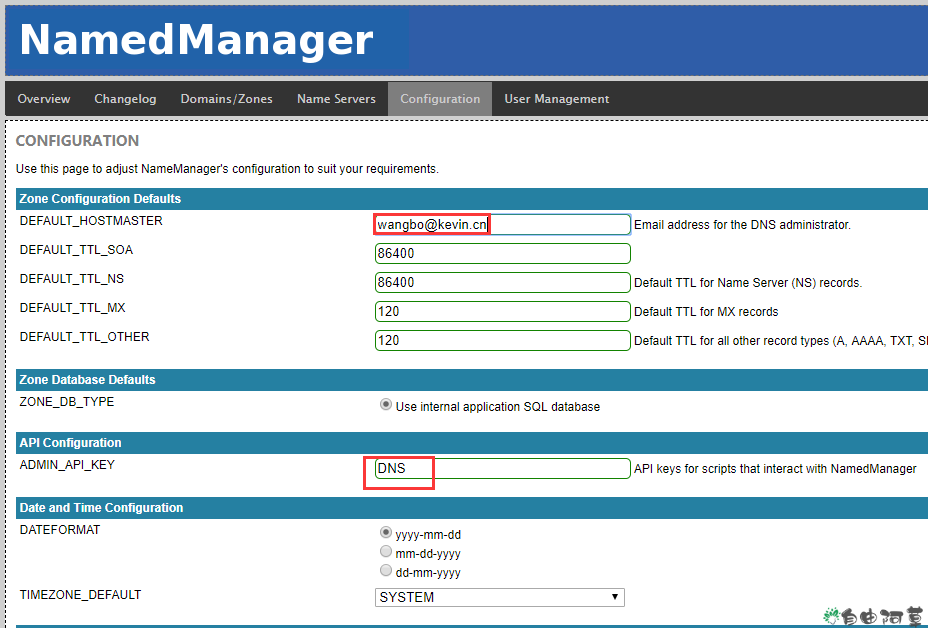This screenshot has width=928, height=628.
Task: Focus the DEFAULT_HOSTMASTER email field
Action: [502, 224]
